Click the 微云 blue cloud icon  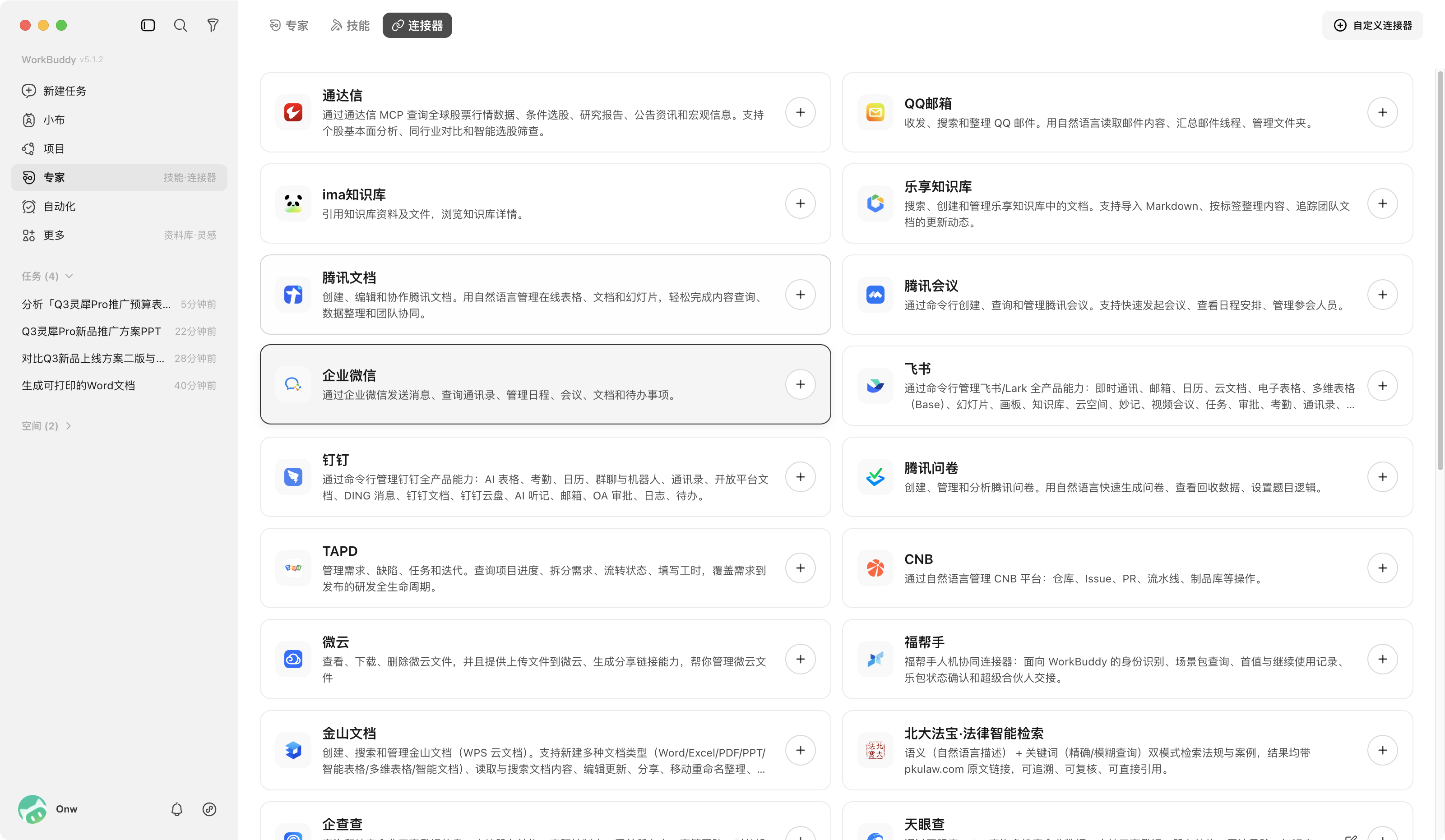click(293, 660)
